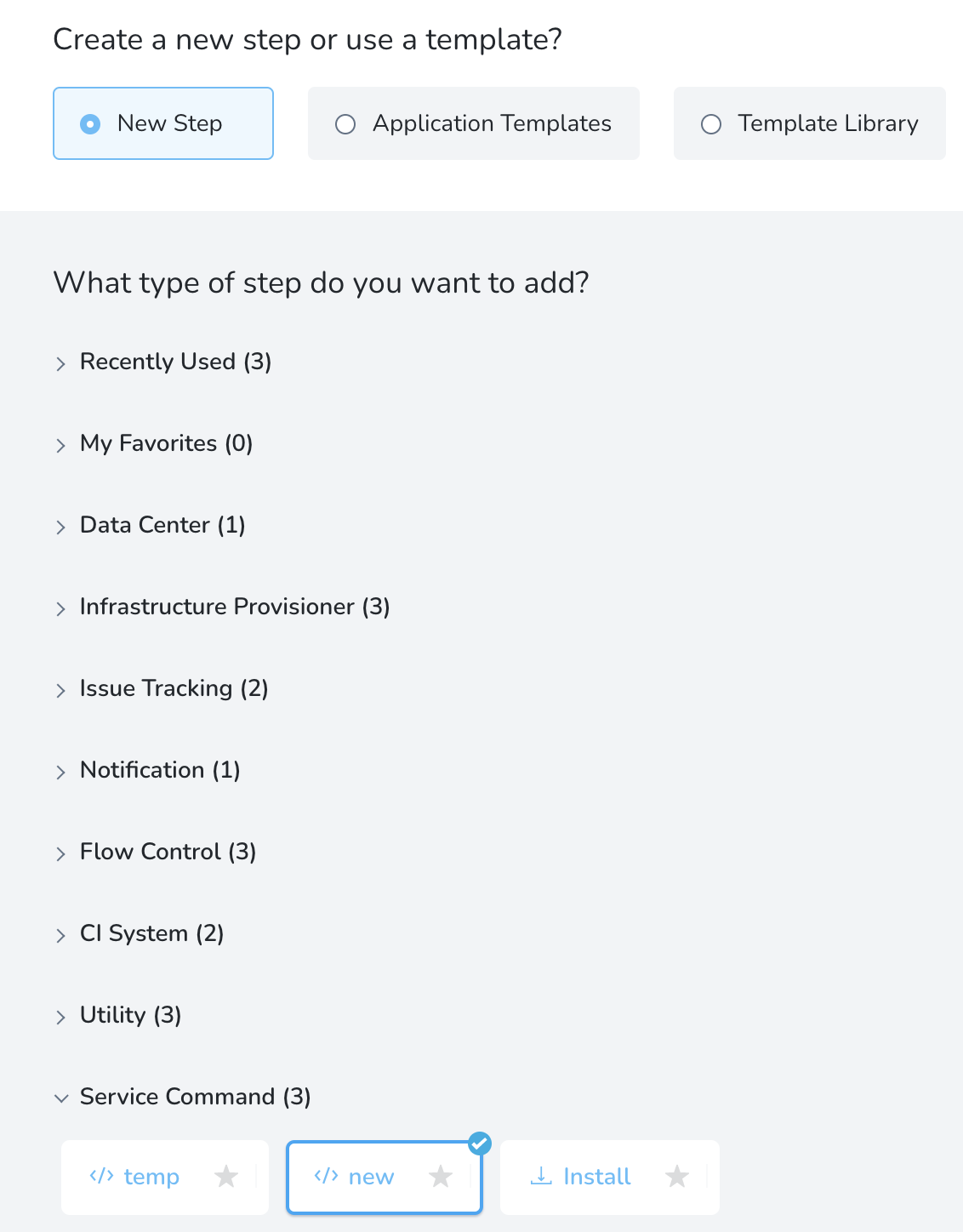This screenshot has height=1232, width=963.
Task: Favorite the temp step with its star
Action: [x=226, y=1177]
